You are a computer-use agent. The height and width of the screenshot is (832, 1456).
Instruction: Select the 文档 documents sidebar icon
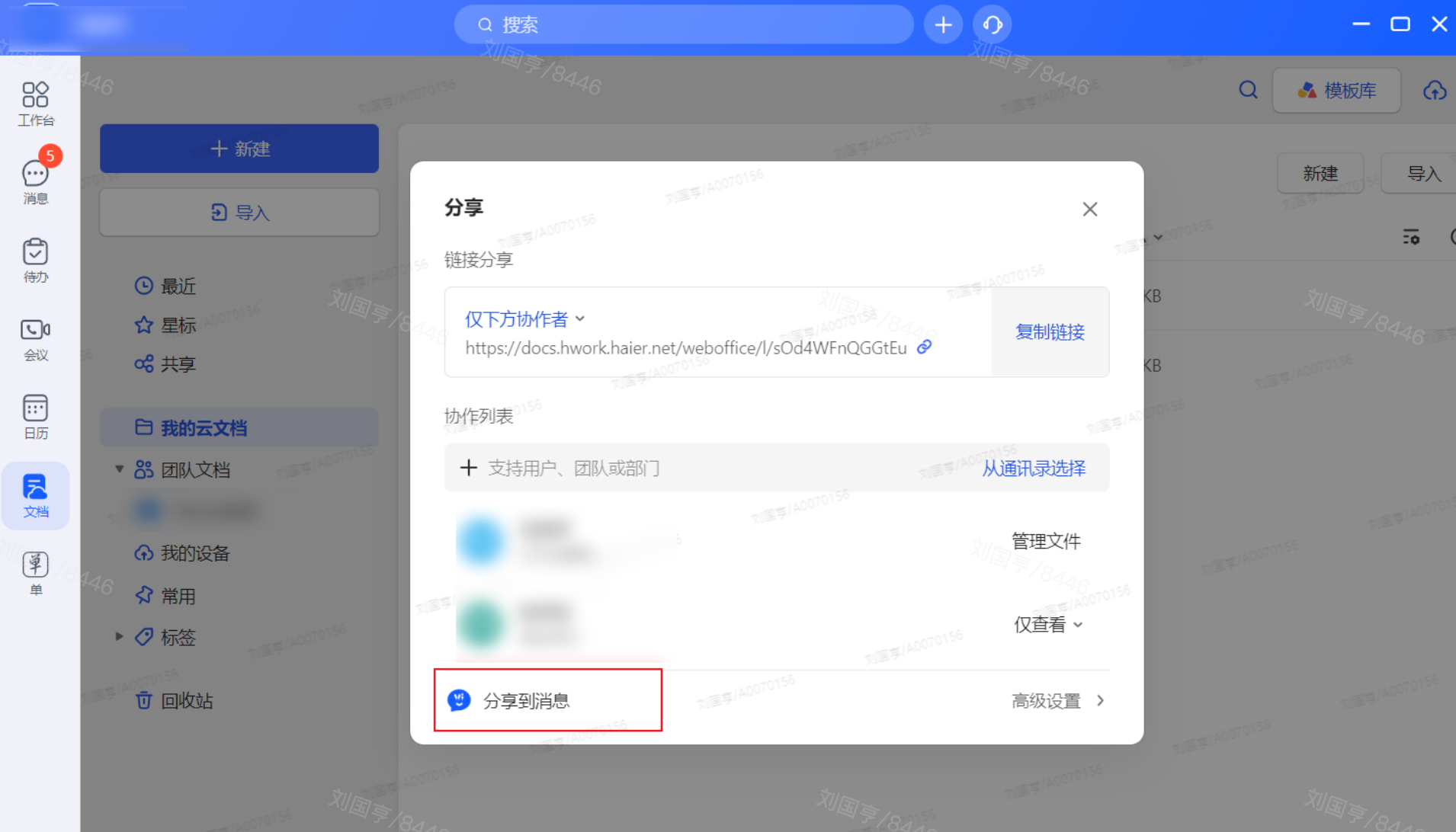pyautogui.click(x=36, y=495)
